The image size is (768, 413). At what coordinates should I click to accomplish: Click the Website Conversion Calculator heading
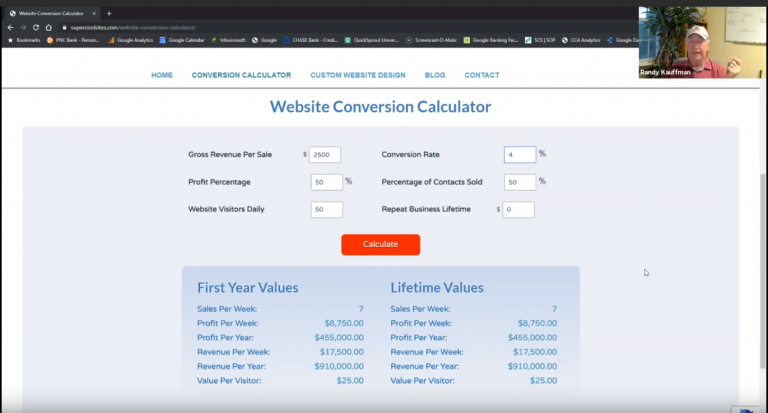coord(381,107)
